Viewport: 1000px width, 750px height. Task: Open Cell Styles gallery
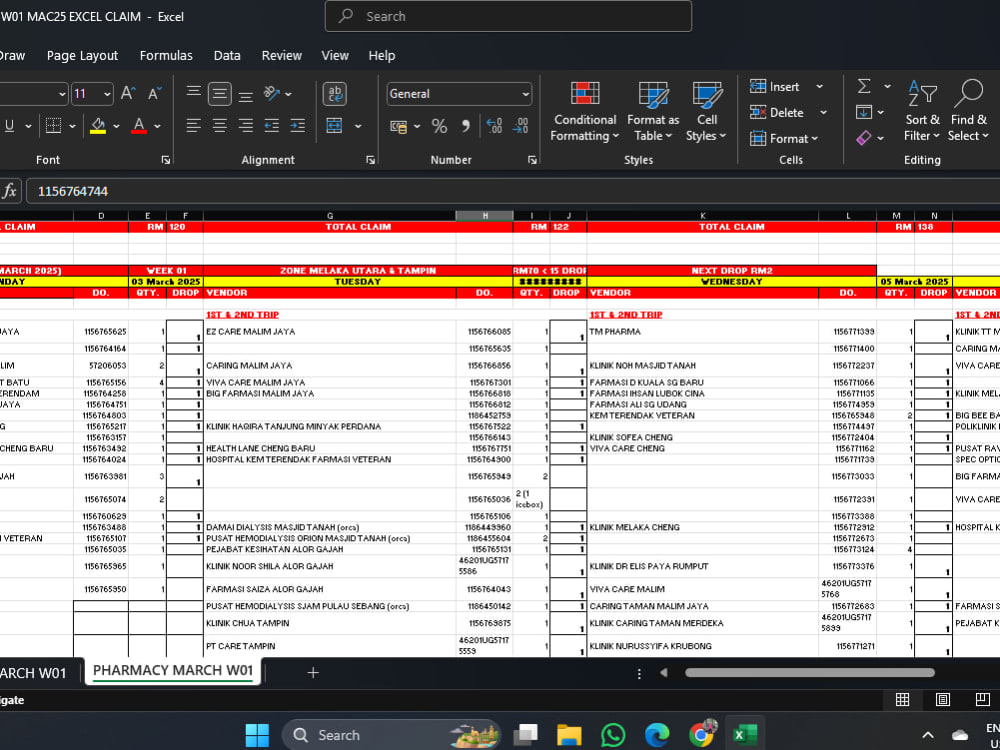(707, 112)
